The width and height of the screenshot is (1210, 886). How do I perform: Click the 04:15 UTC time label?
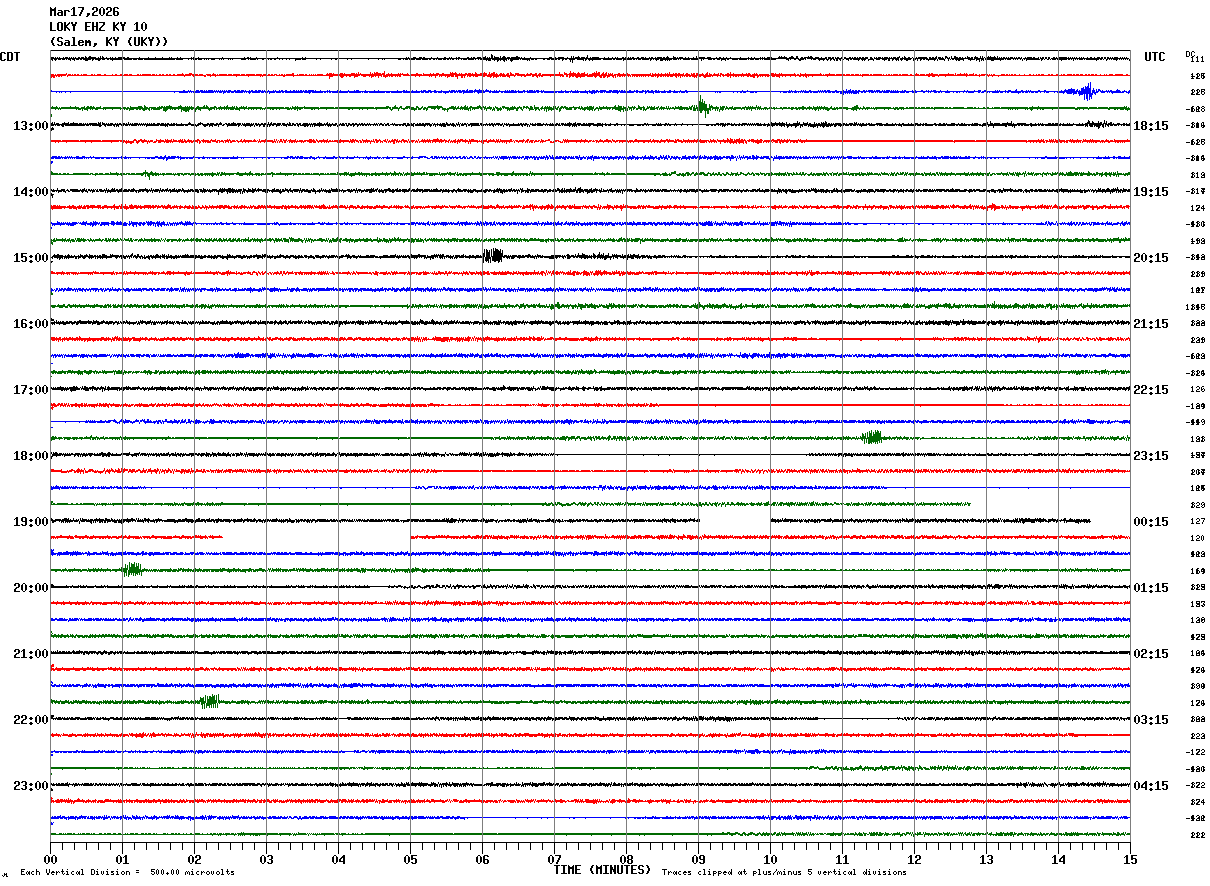1151,786
